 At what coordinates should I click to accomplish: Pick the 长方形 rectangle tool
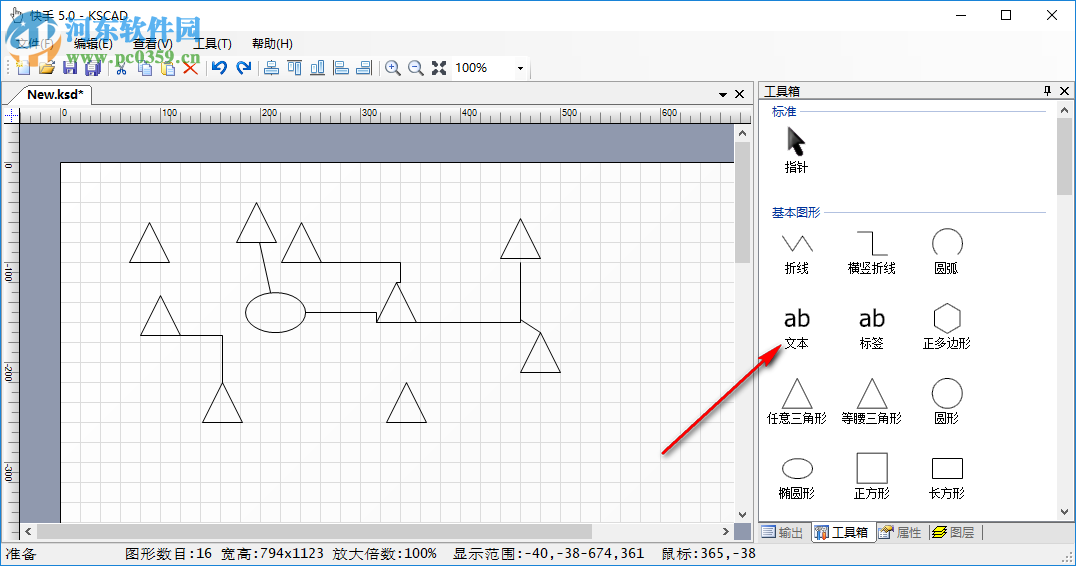point(947,478)
